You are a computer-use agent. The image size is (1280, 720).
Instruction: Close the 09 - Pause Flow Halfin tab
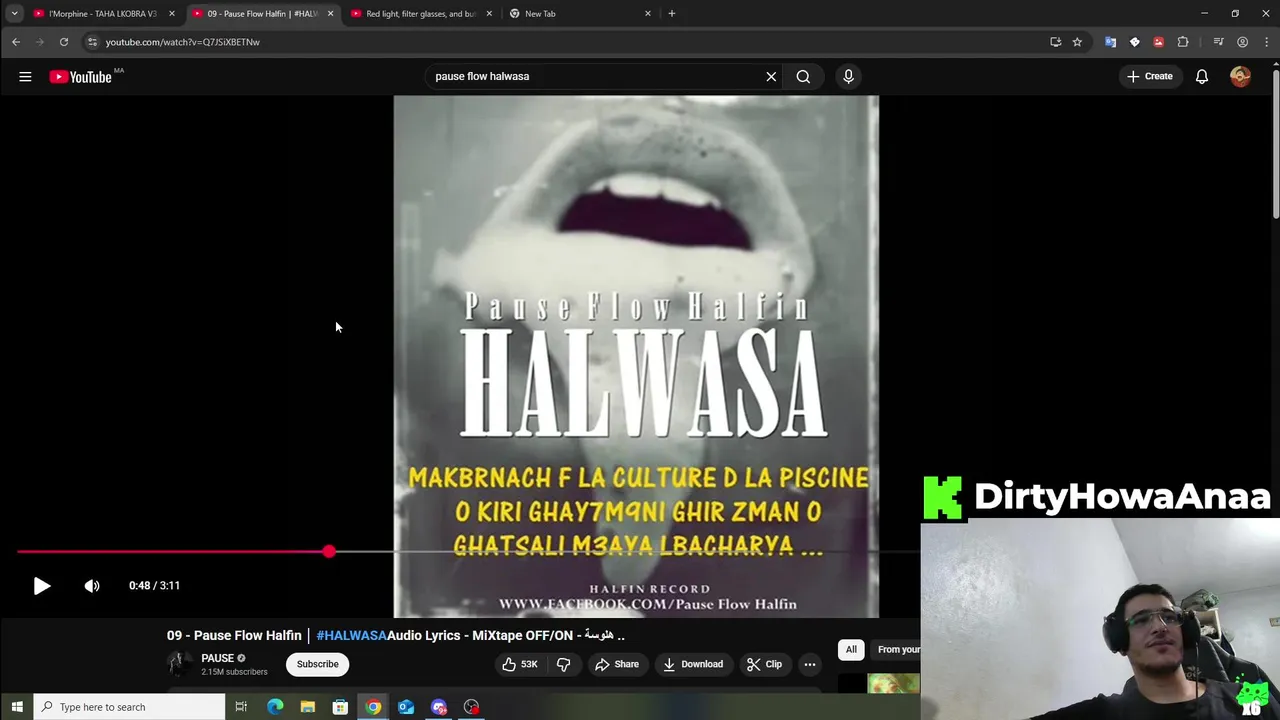click(330, 14)
